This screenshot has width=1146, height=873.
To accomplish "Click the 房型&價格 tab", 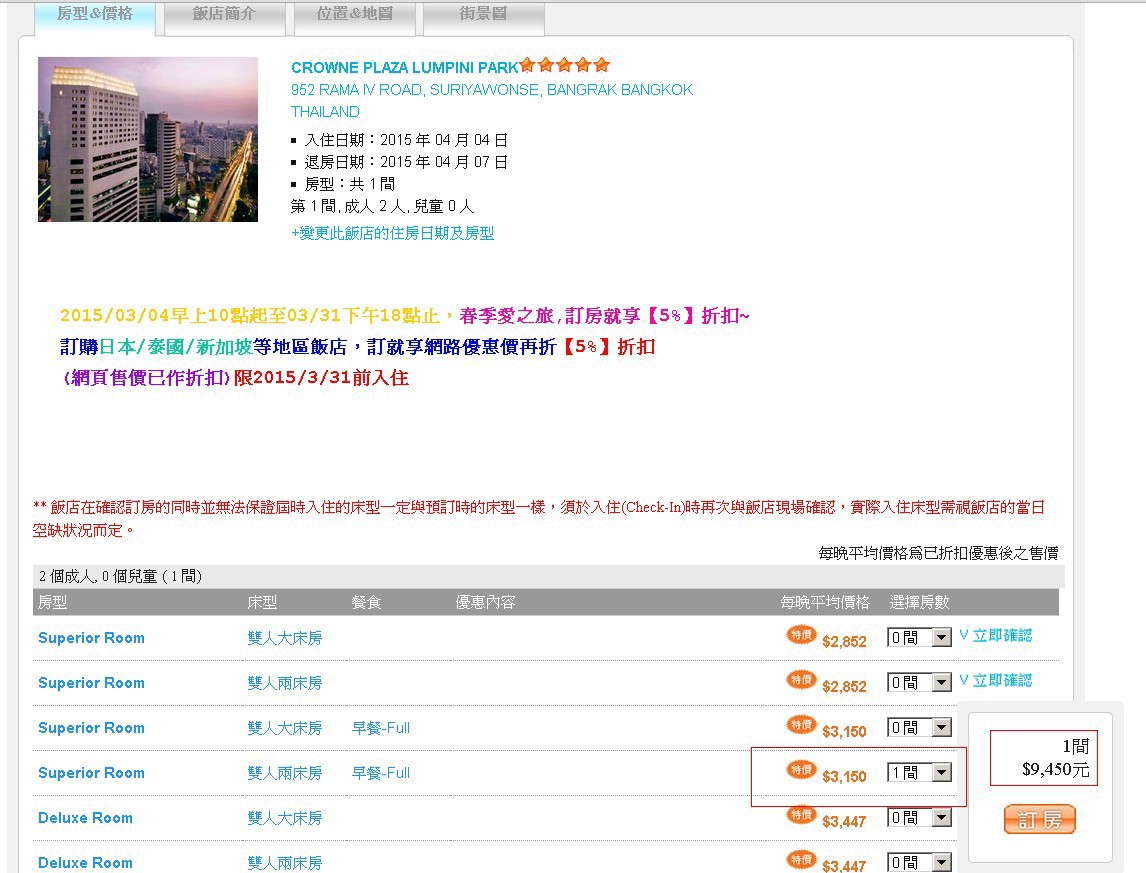I will coord(95,15).
